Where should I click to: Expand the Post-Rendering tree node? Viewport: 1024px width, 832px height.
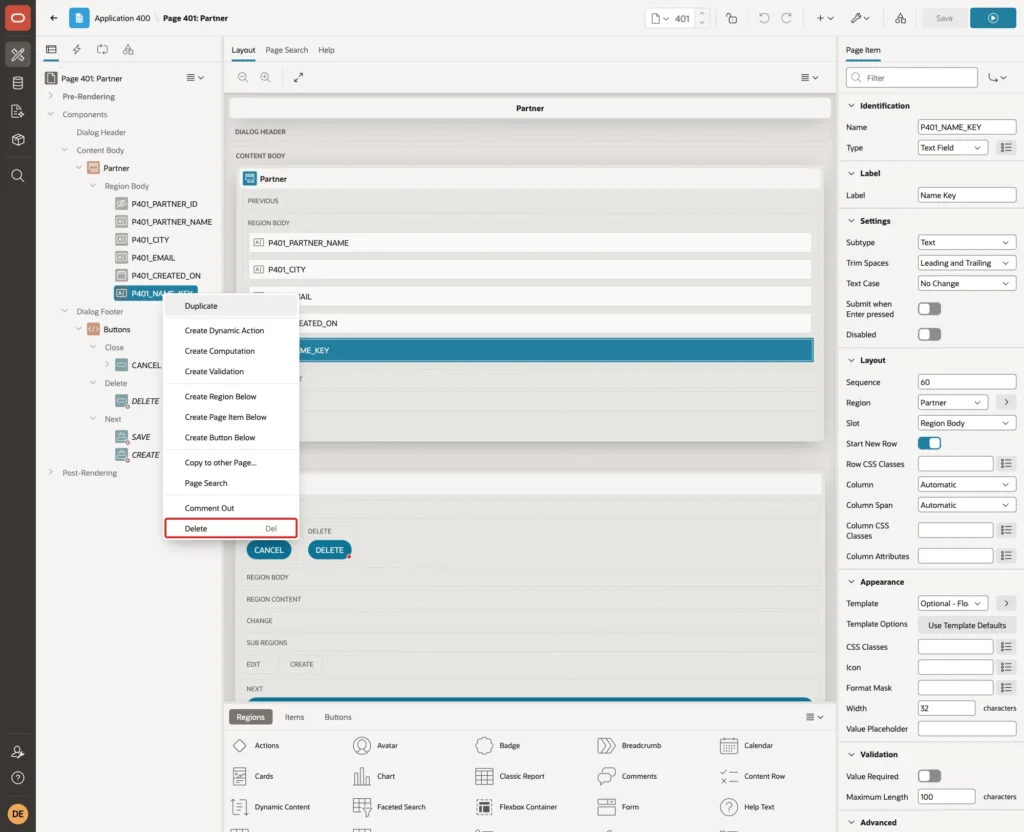[50, 472]
